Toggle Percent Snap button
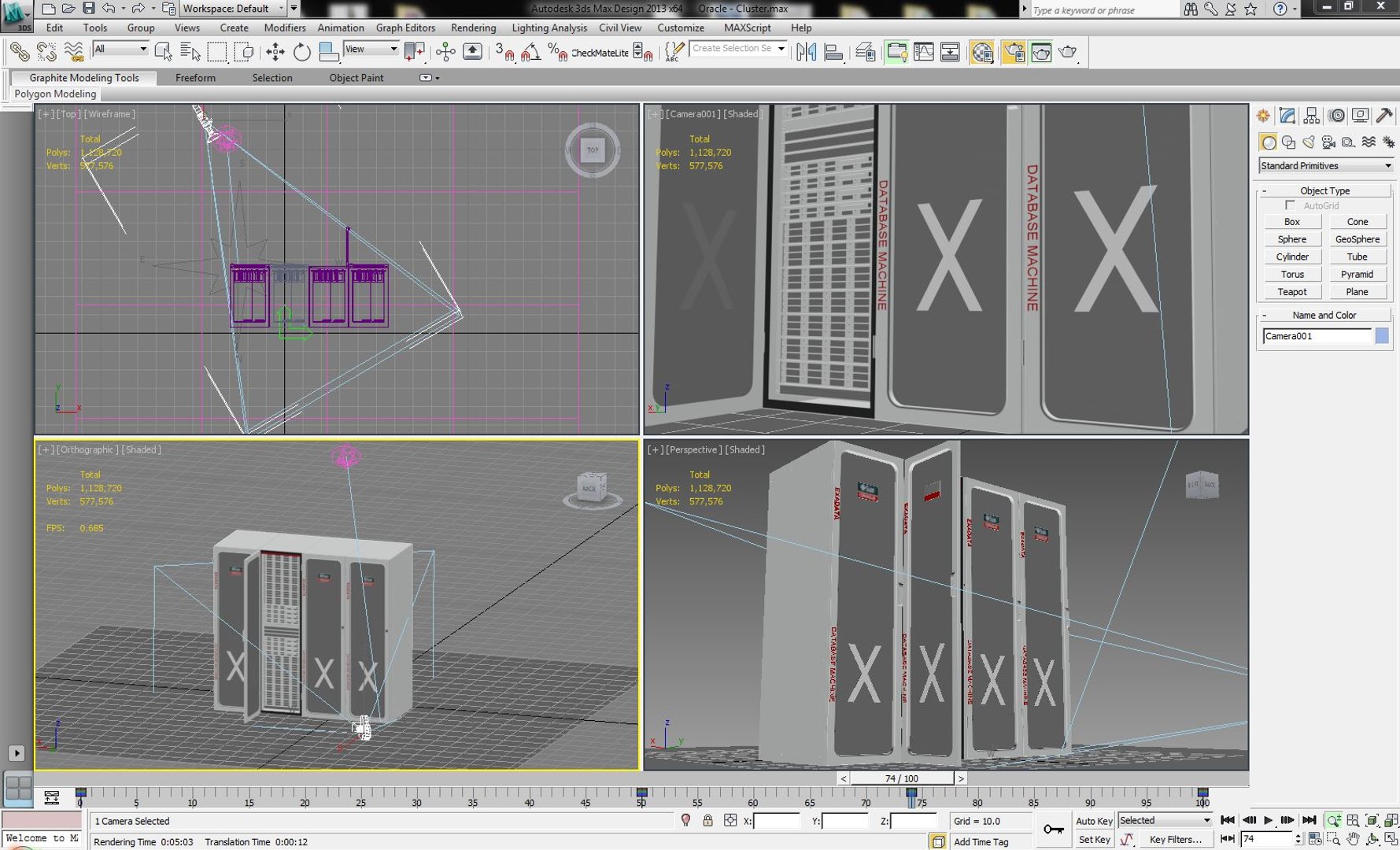This screenshot has width=1400, height=850. (557, 53)
